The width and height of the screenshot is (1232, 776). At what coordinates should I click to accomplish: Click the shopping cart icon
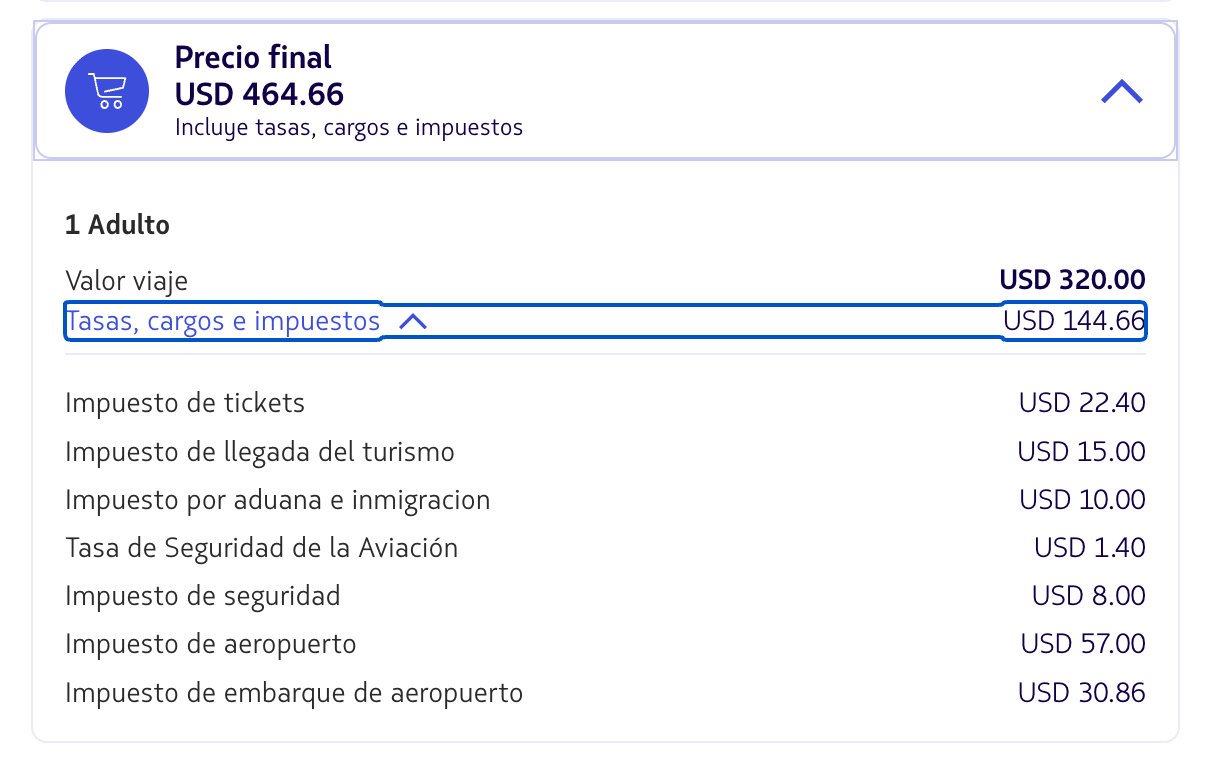click(x=107, y=91)
